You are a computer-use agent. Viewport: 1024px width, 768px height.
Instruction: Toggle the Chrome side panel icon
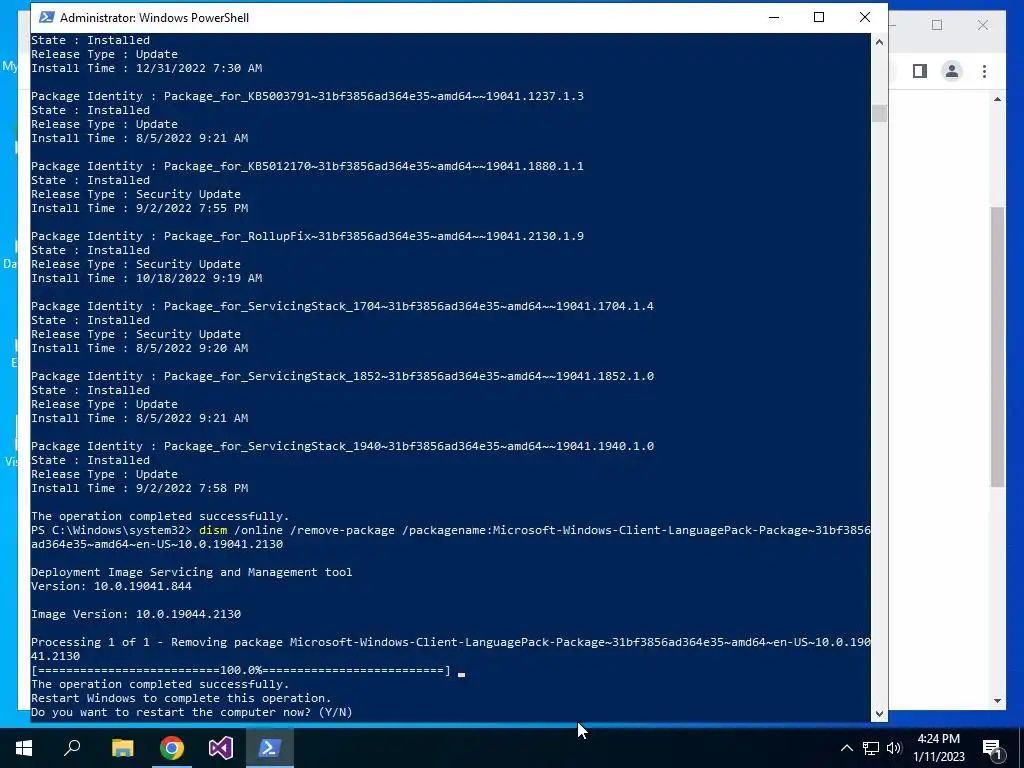point(920,71)
